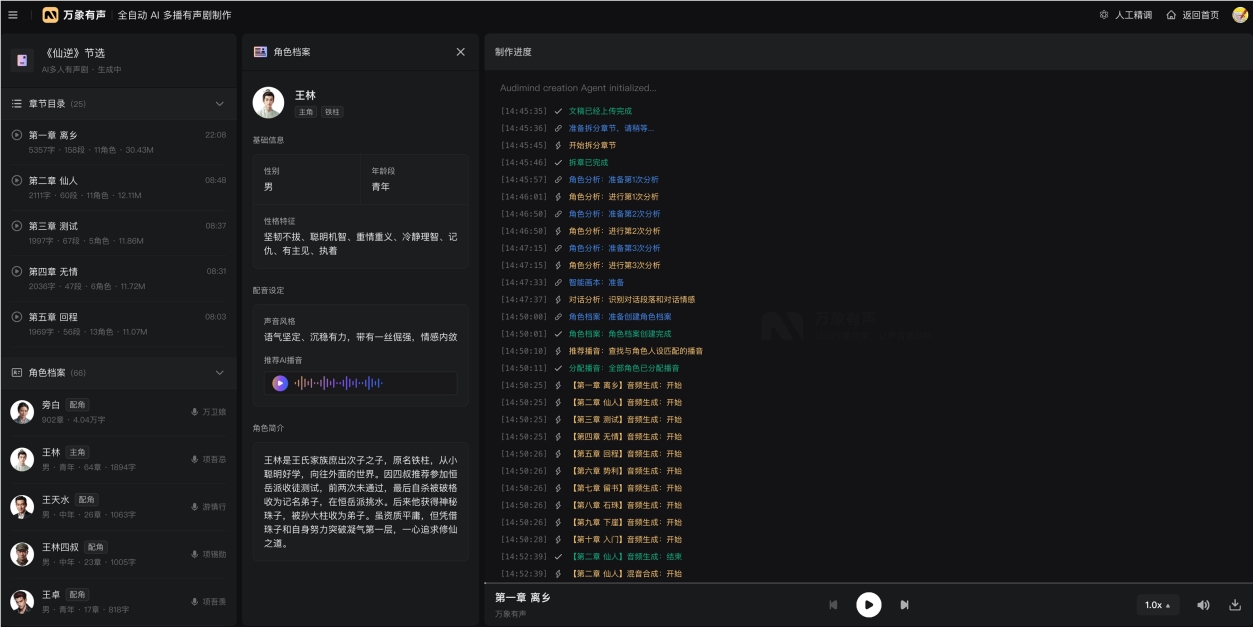1253x627 pixels.
Task: Click the 章节目录 list icon
Action: click(18, 103)
